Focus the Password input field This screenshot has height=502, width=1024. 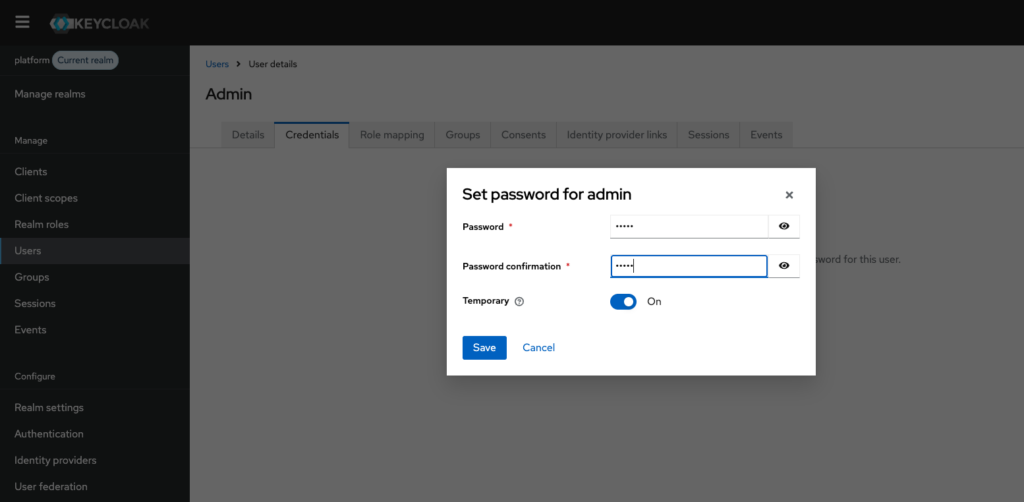(x=688, y=227)
